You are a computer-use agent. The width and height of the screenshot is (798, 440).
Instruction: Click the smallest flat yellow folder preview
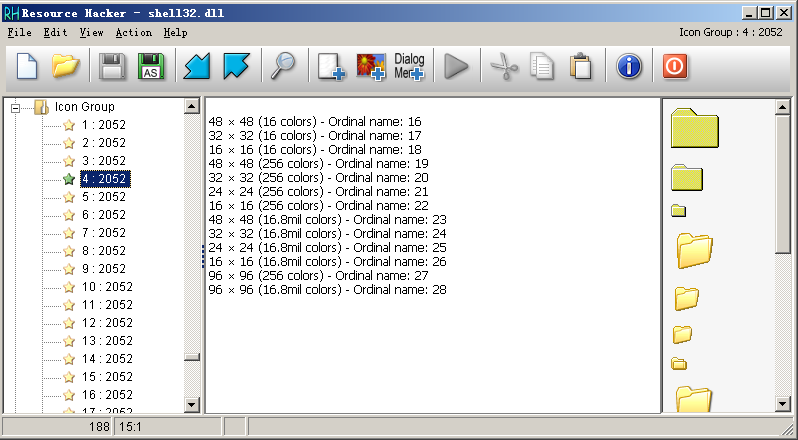[x=678, y=210]
